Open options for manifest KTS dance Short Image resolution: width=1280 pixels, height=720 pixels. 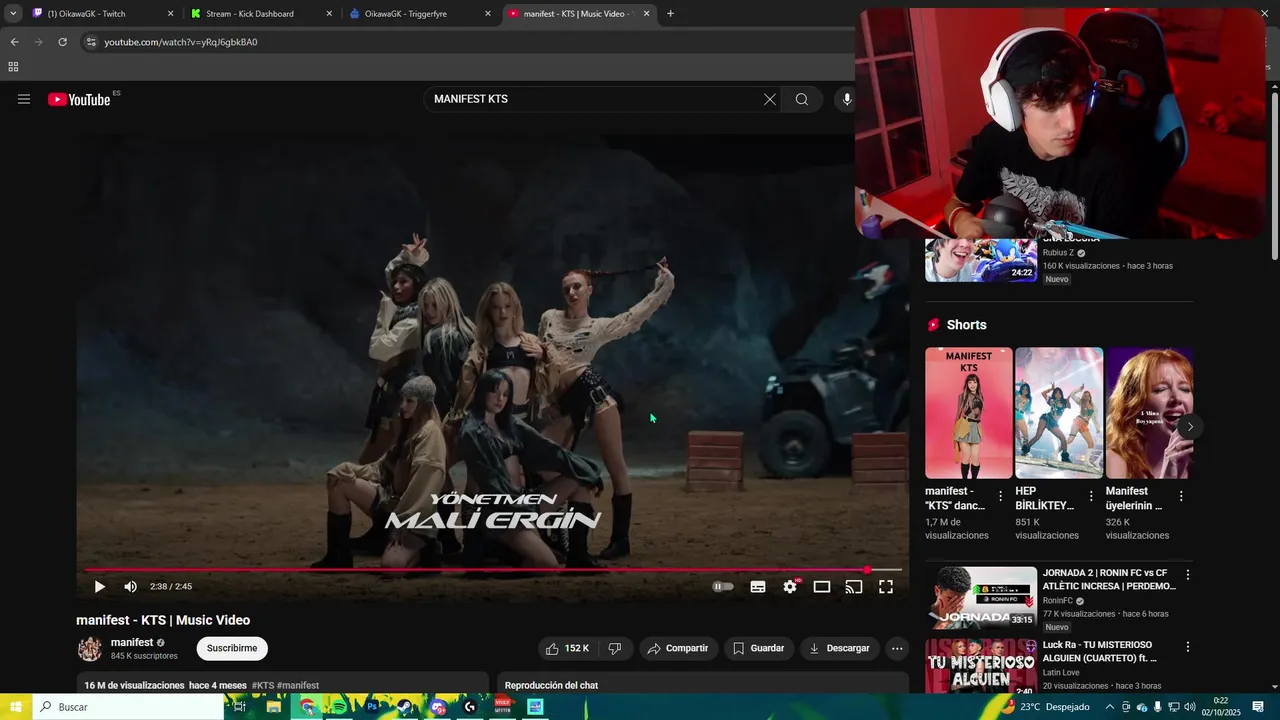pos(1000,496)
